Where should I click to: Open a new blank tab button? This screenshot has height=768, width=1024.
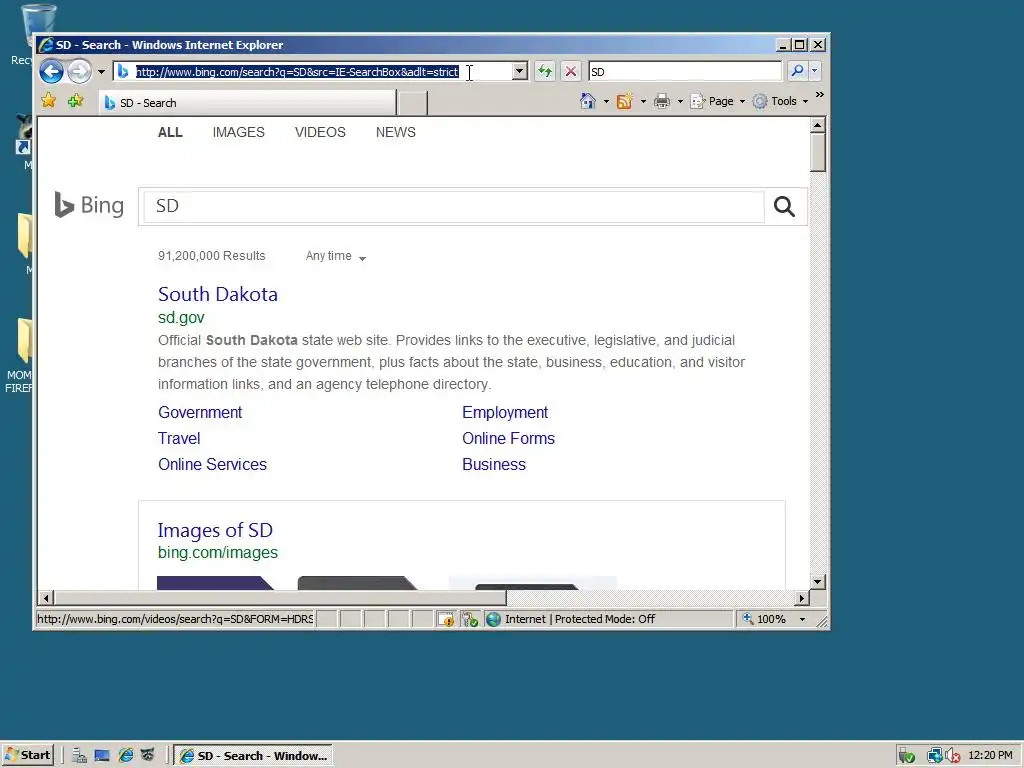click(x=412, y=103)
